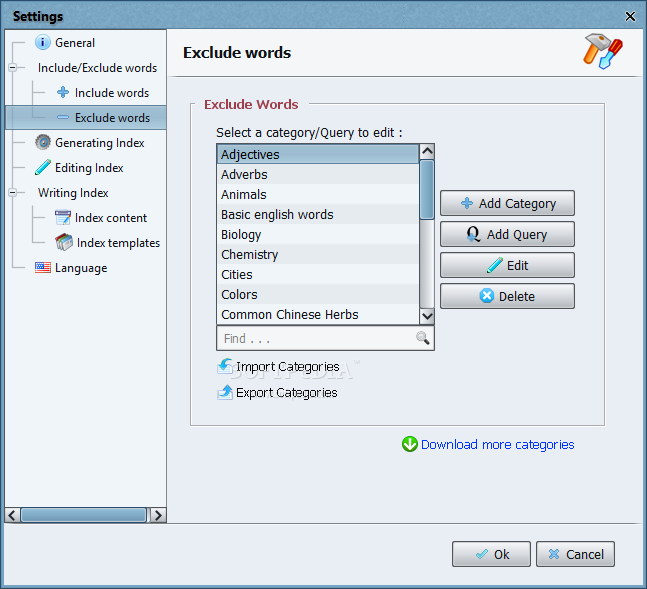
Task: Open the Include words page
Action: pos(112,92)
